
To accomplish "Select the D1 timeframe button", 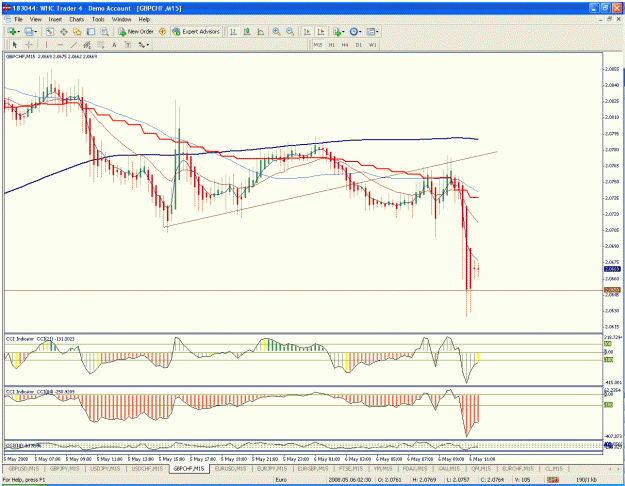I will pyautogui.click(x=359, y=45).
